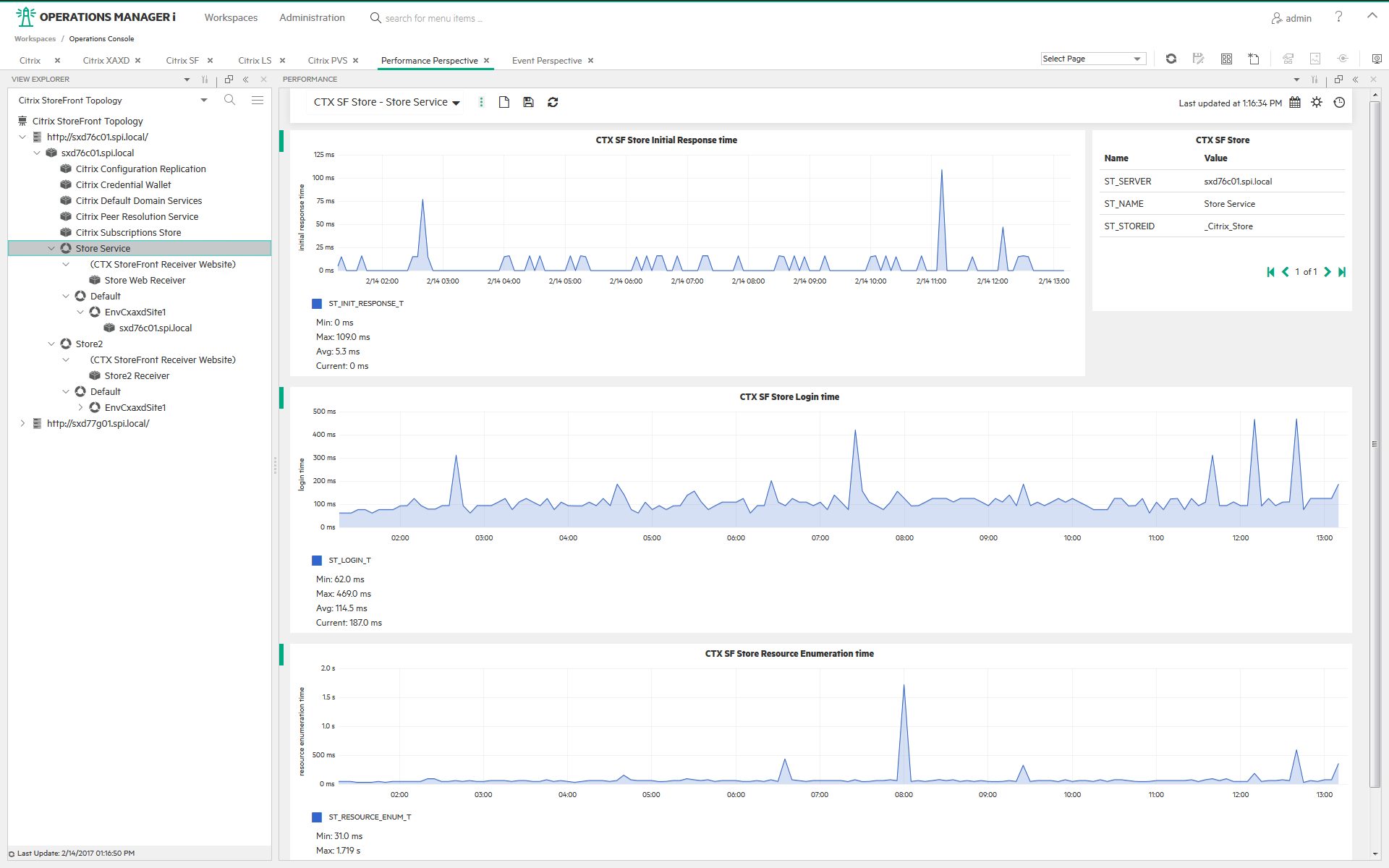
Task: Open the Select Page dropdown
Action: click(1093, 59)
